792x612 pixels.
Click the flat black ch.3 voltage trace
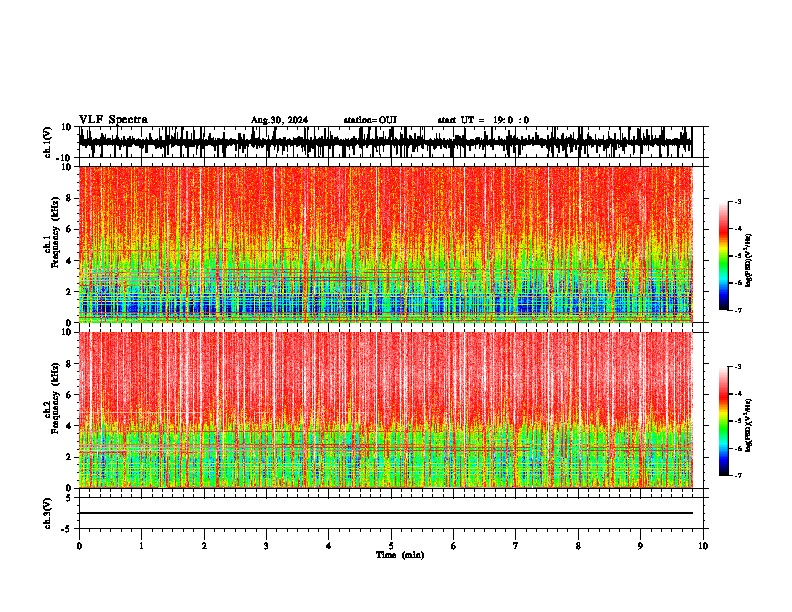click(x=385, y=513)
